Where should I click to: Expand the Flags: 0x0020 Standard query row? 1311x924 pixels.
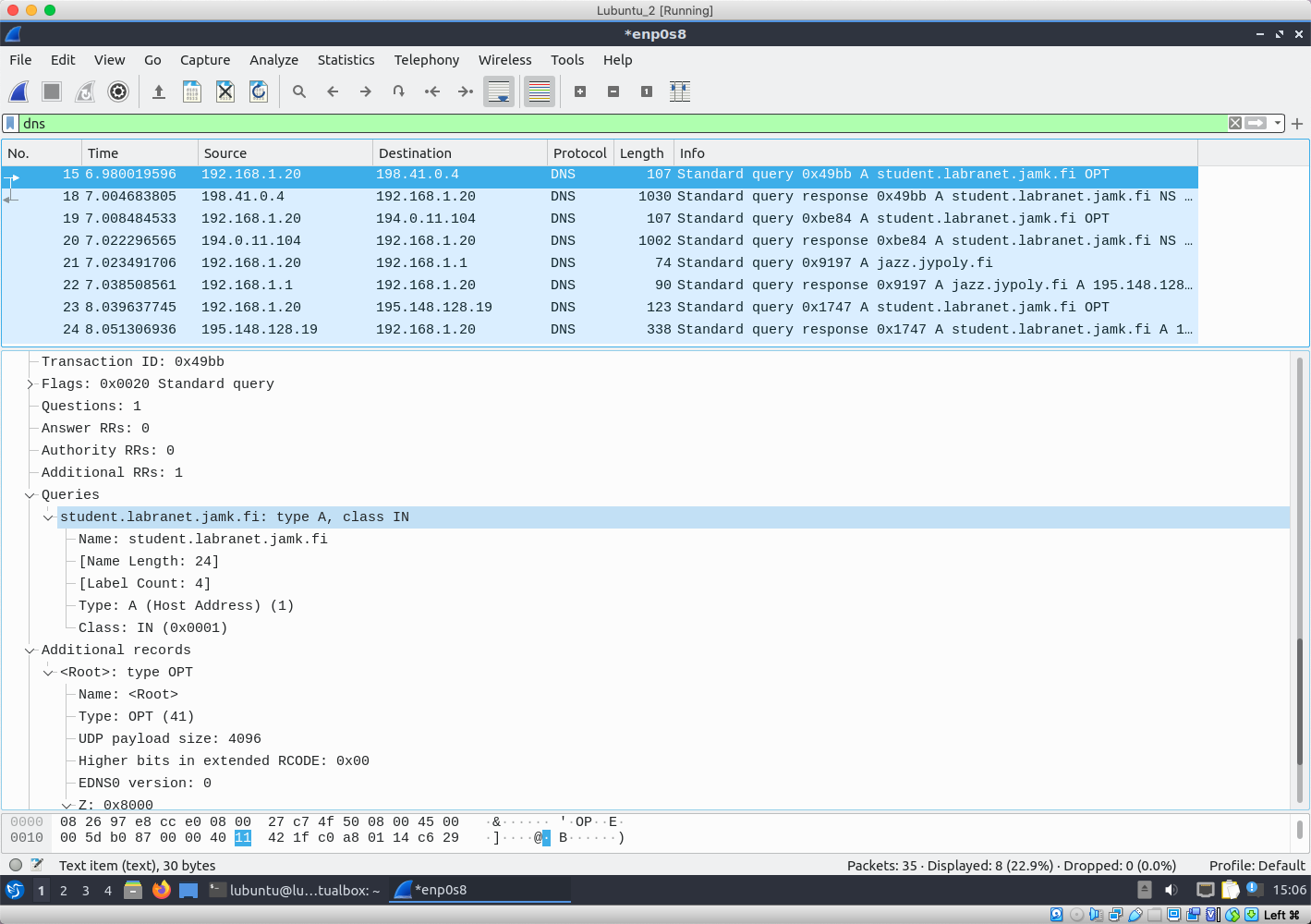[30, 384]
